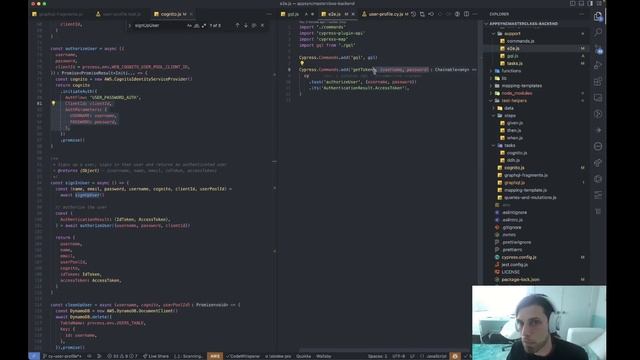The height and width of the screenshot is (360, 640).
Task: Toggle Use Regular Expression in find widget
Action: pos(204,26)
